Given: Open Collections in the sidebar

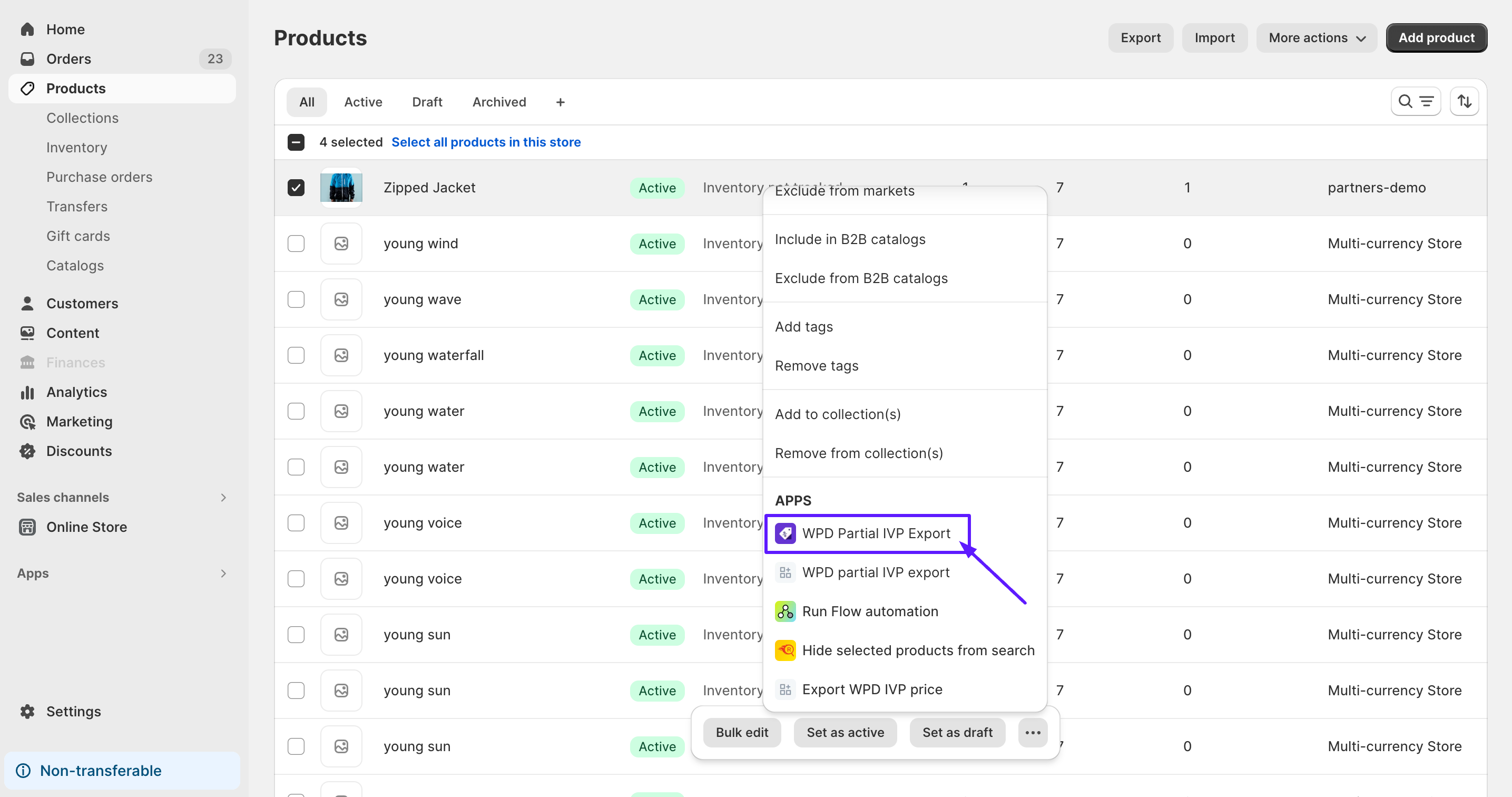Looking at the screenshot, I should pos(82,118).
